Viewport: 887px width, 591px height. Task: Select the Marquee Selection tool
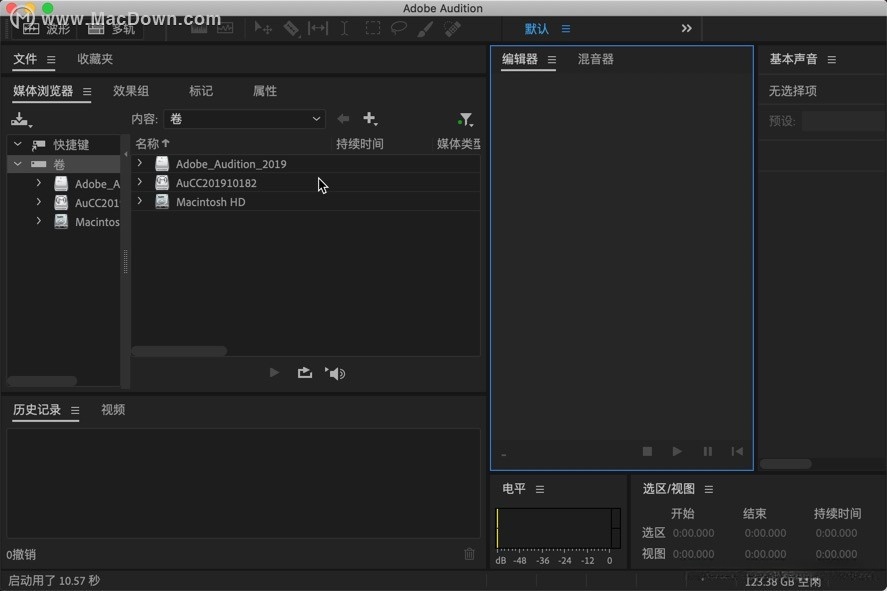coord(372,28)
